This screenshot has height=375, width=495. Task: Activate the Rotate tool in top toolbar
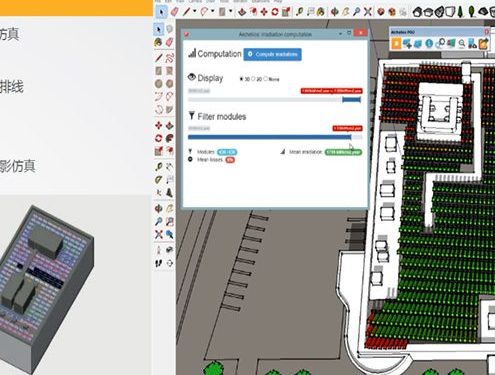click(x=275, y=12)
